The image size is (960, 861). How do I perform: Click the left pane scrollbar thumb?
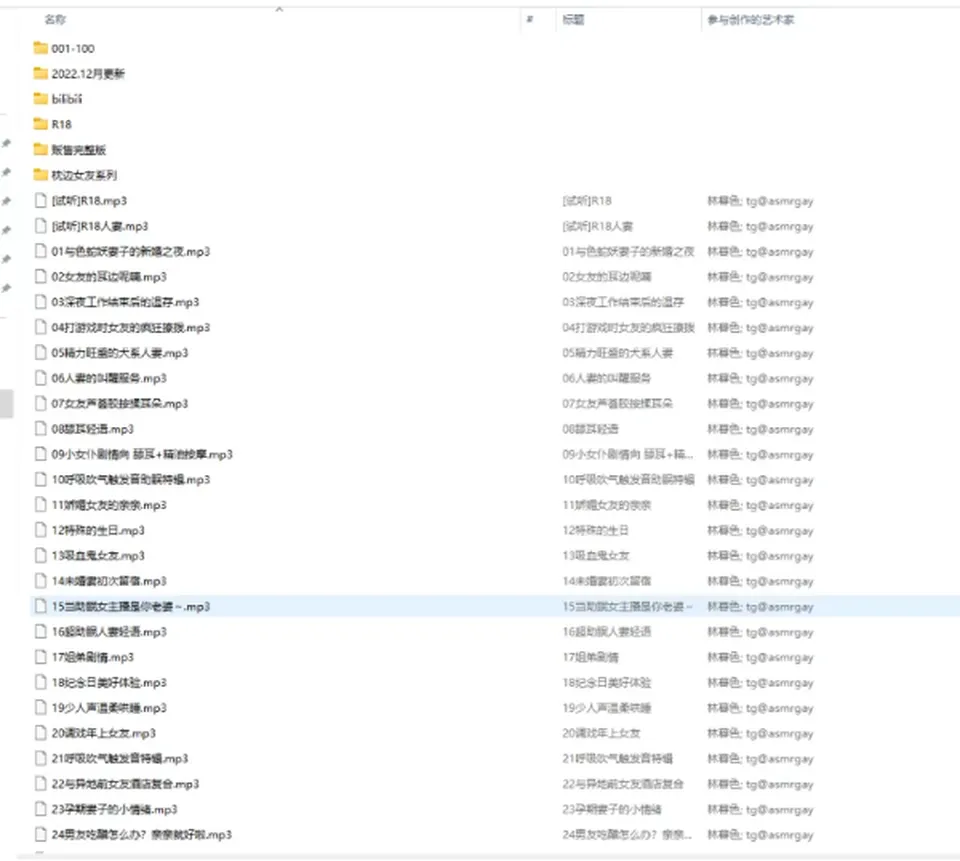pyautogui.click(x=7, y=404)
